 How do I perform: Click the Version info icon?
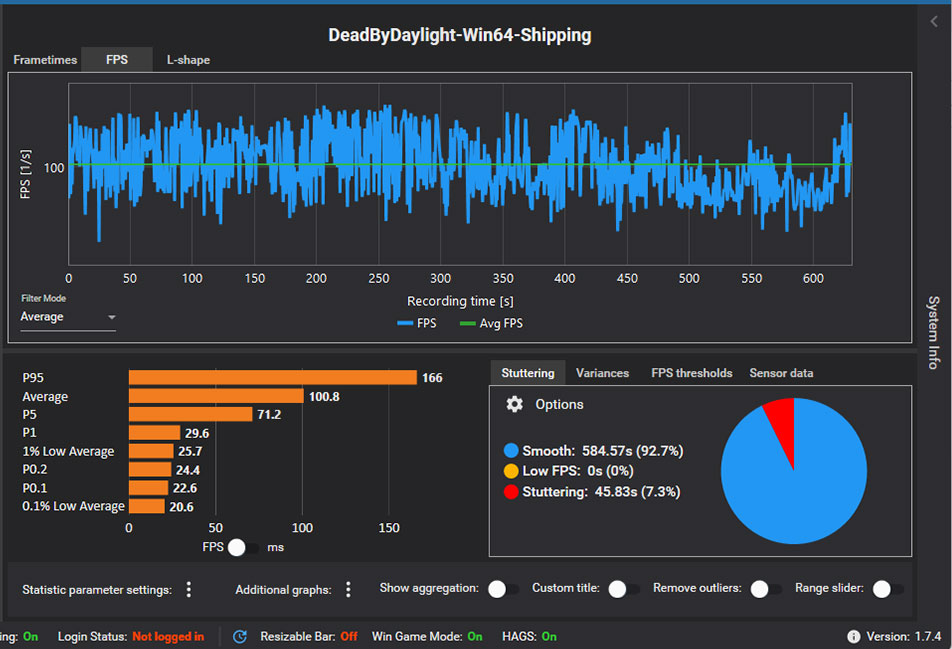point(853,636)
